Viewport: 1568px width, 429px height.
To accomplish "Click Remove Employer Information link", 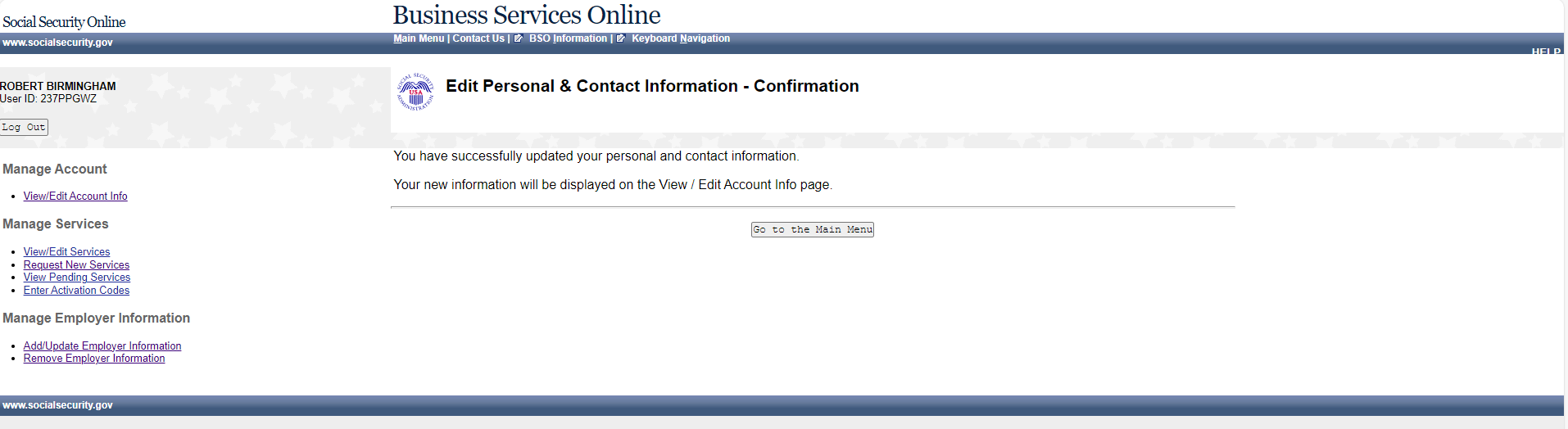I will (x=94, y=359).
